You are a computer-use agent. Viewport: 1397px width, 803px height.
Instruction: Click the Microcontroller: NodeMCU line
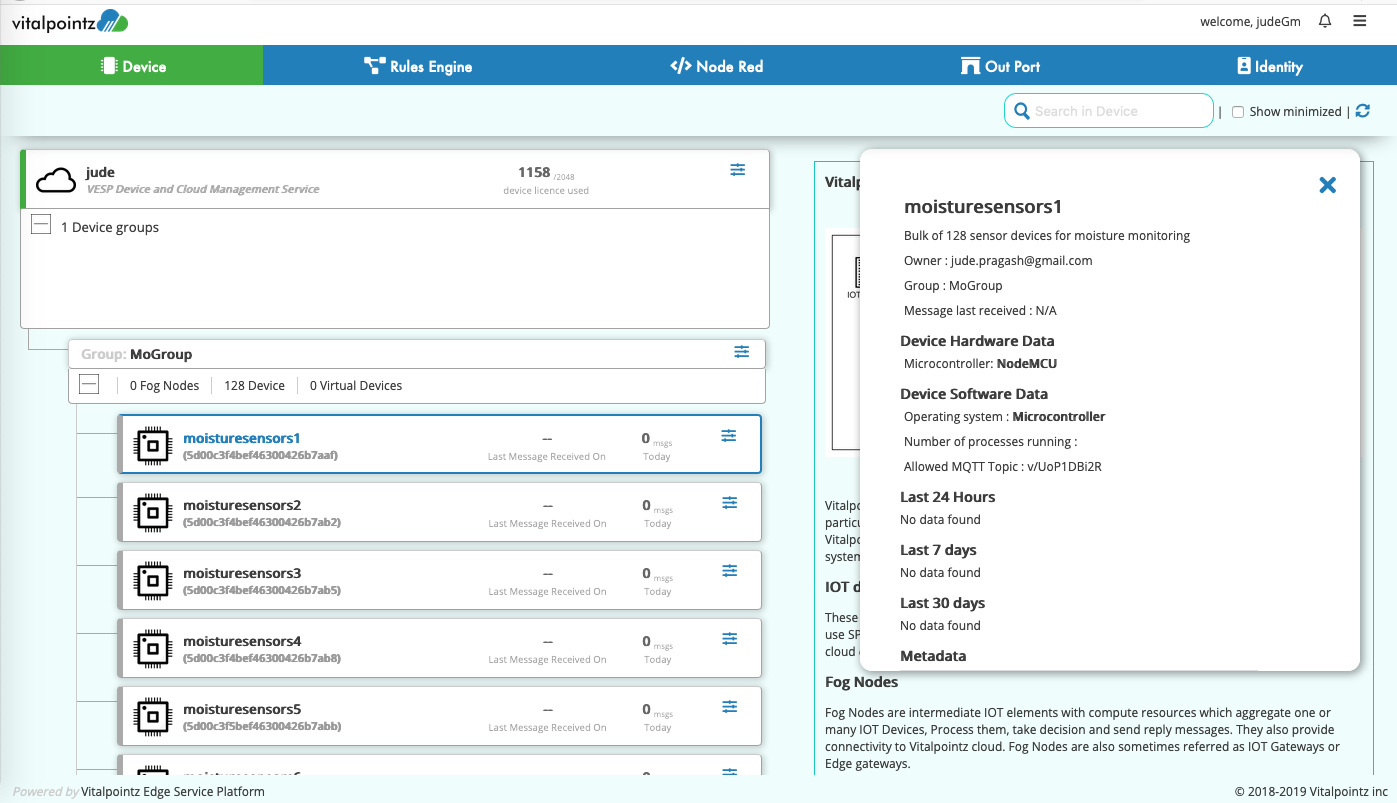[980, 364]
